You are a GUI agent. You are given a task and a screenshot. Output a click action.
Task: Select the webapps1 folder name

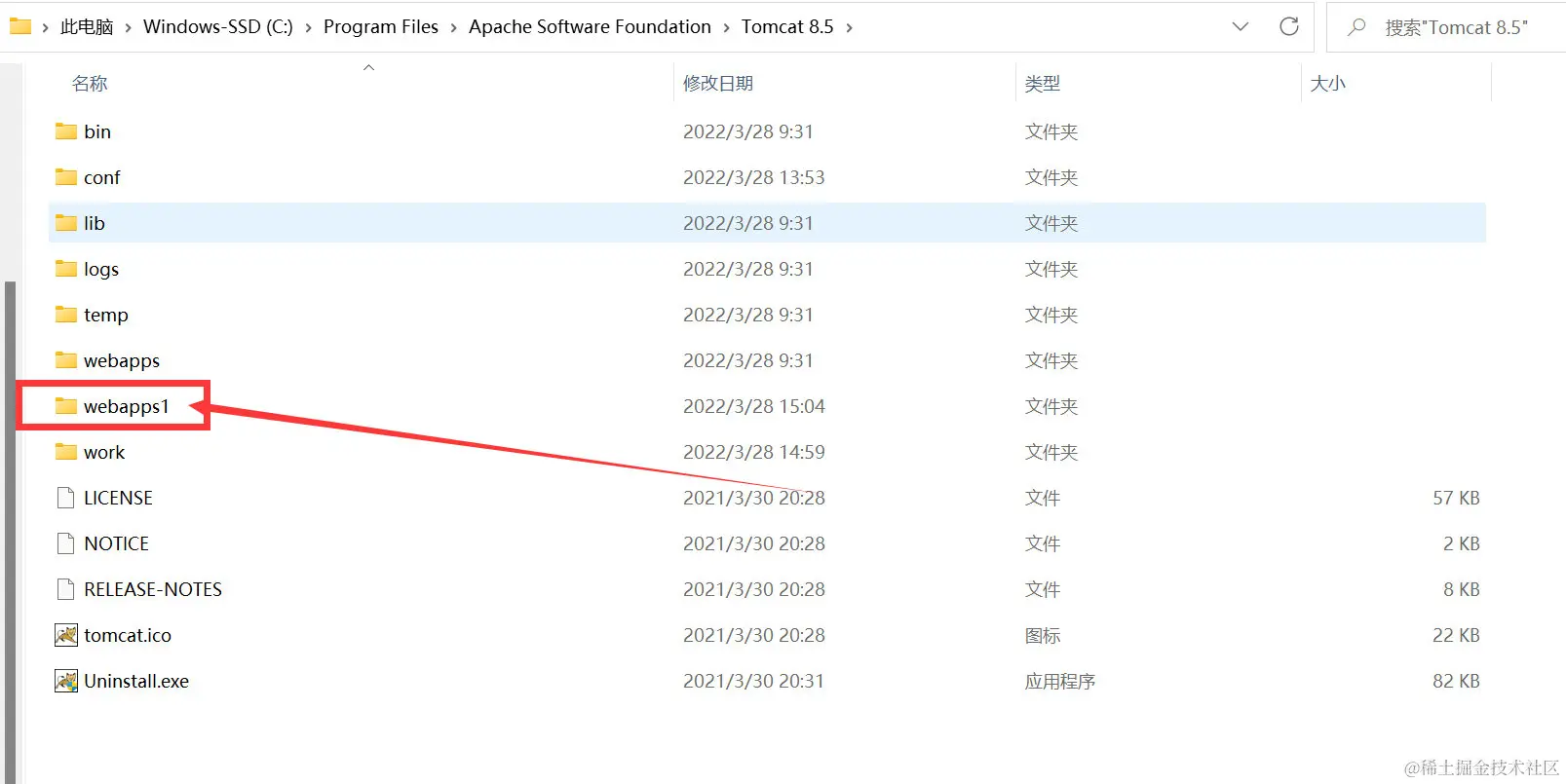127,406
